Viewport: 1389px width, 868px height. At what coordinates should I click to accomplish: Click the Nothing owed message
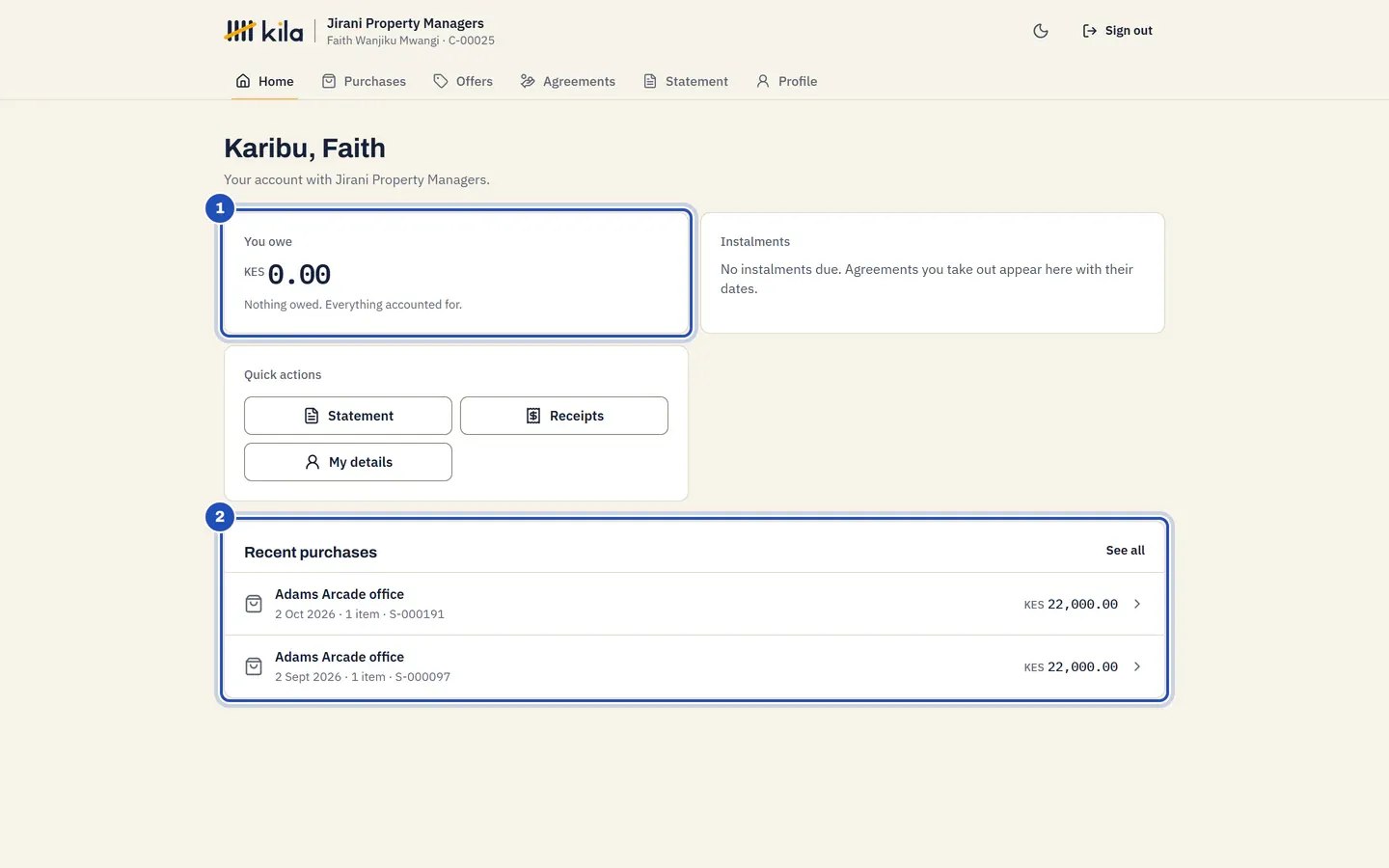(x=353, y=305)
